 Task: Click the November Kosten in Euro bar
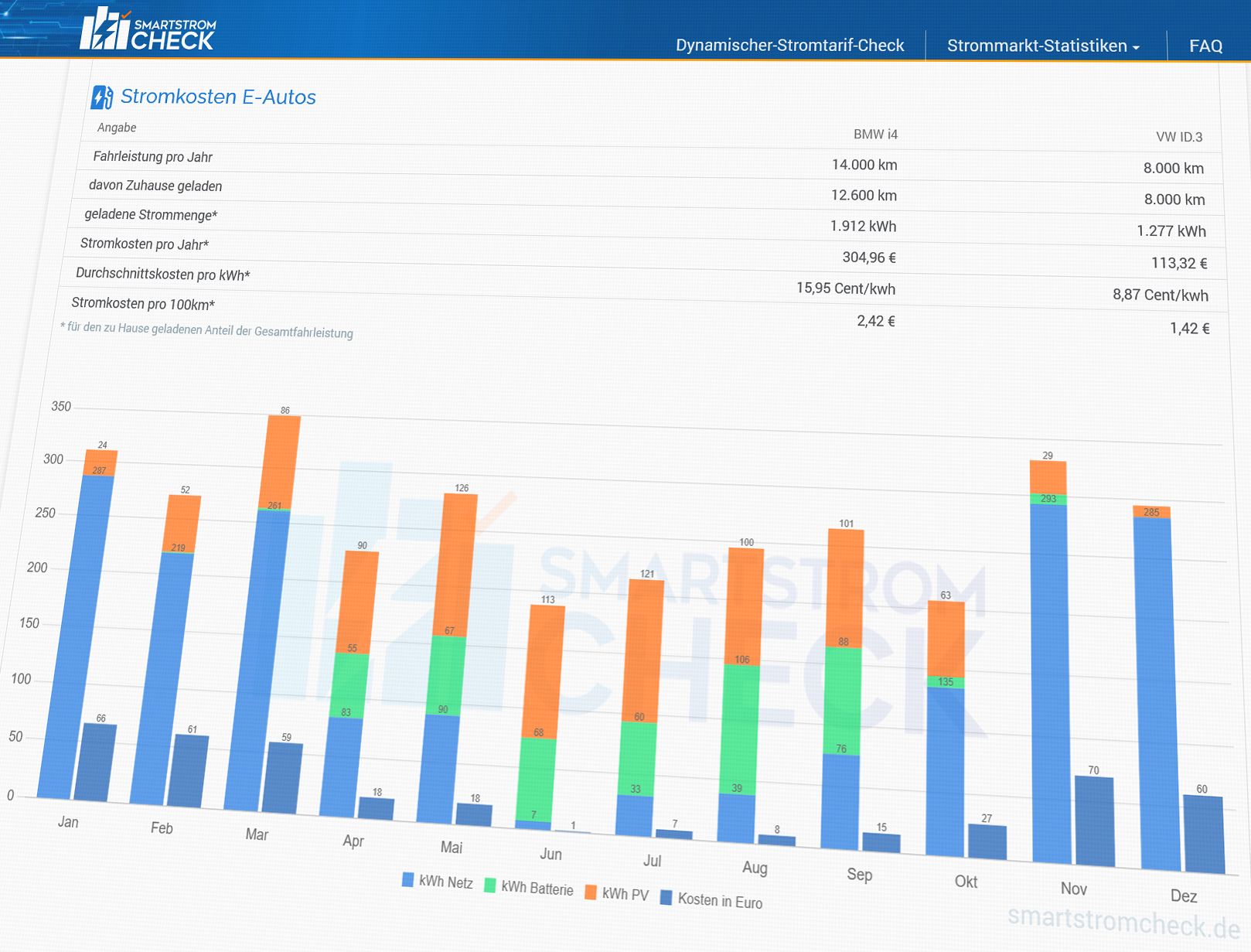click(x=1094, y=822)
